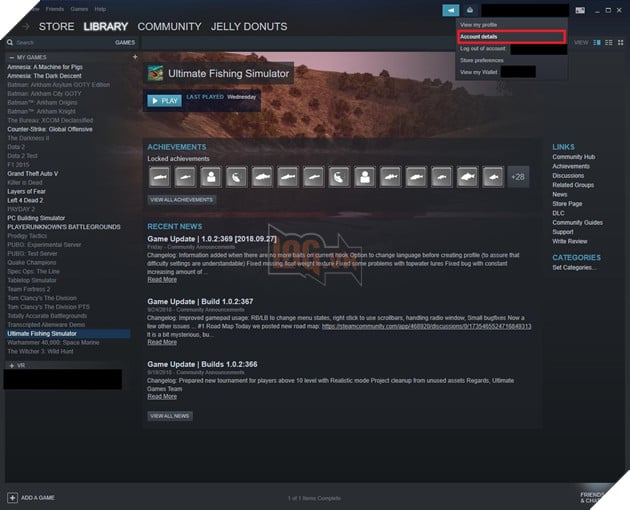Select View my profile menu entry
Screen dimensions: 630x510
tap(479, 25)
